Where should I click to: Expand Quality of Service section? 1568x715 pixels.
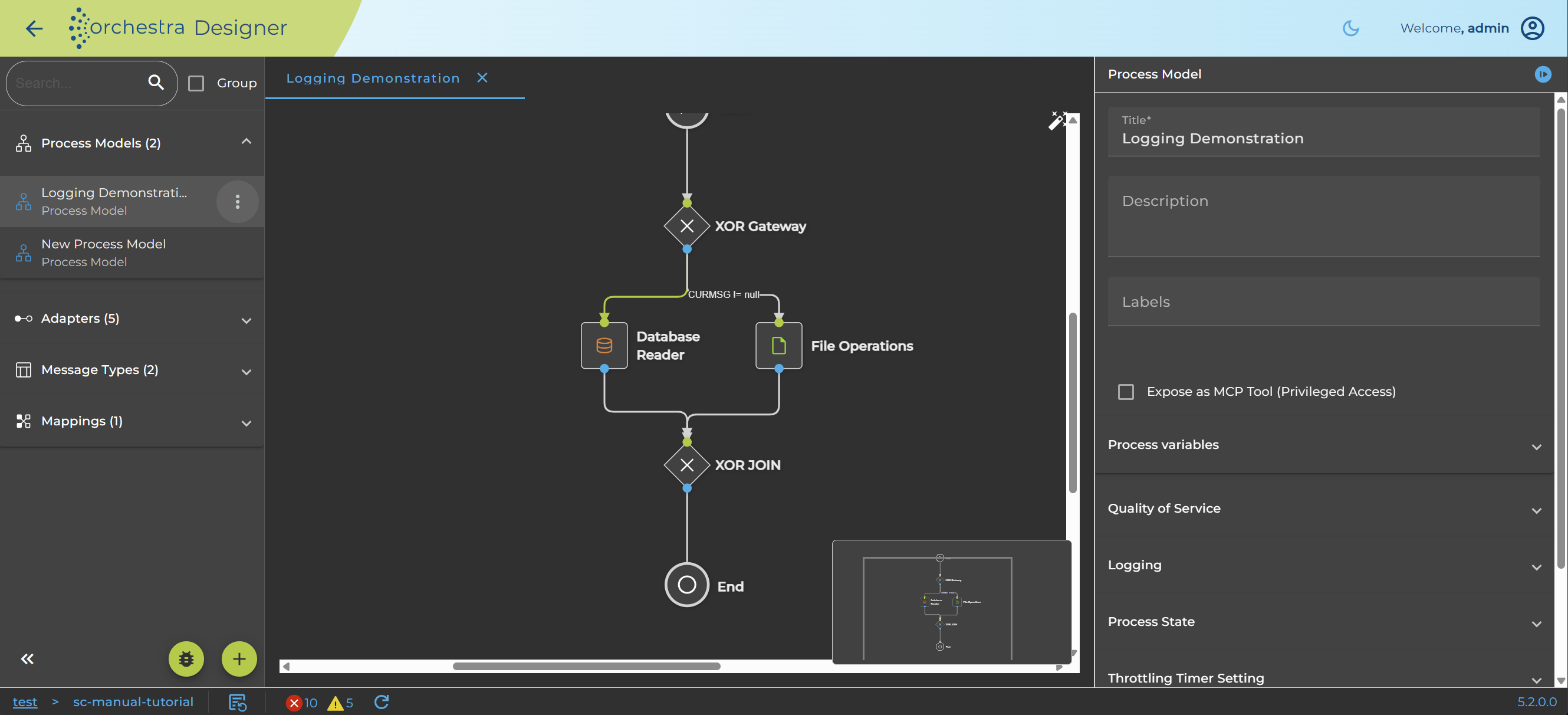1323,508
